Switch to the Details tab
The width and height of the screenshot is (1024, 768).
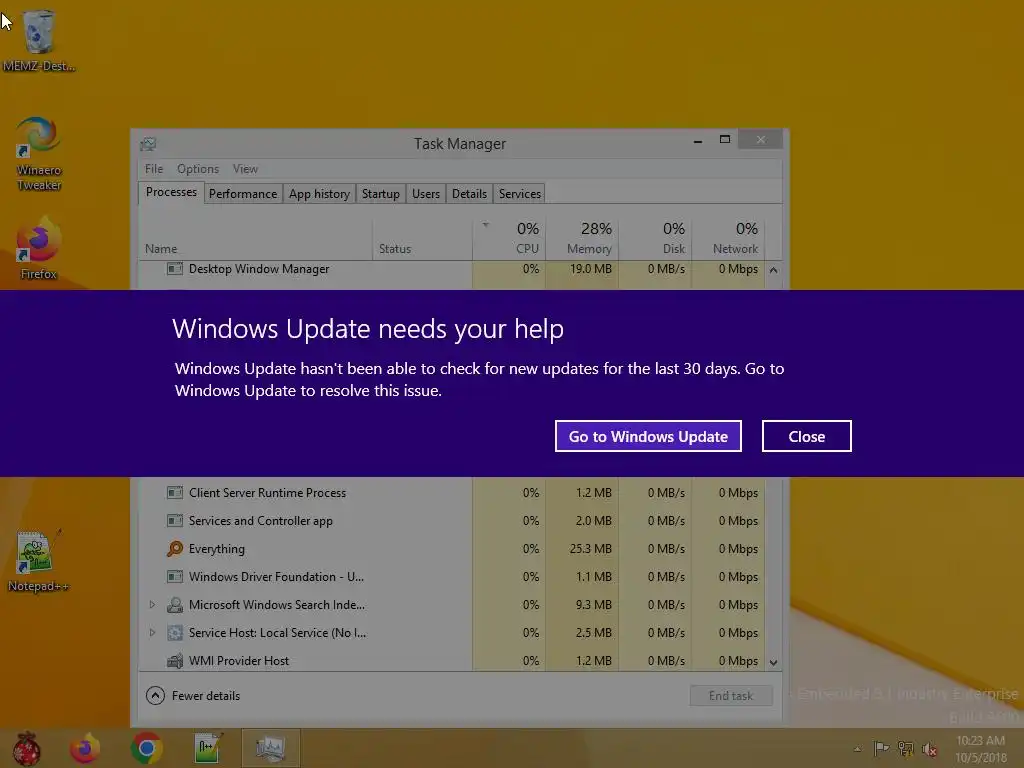pos(470,194)
